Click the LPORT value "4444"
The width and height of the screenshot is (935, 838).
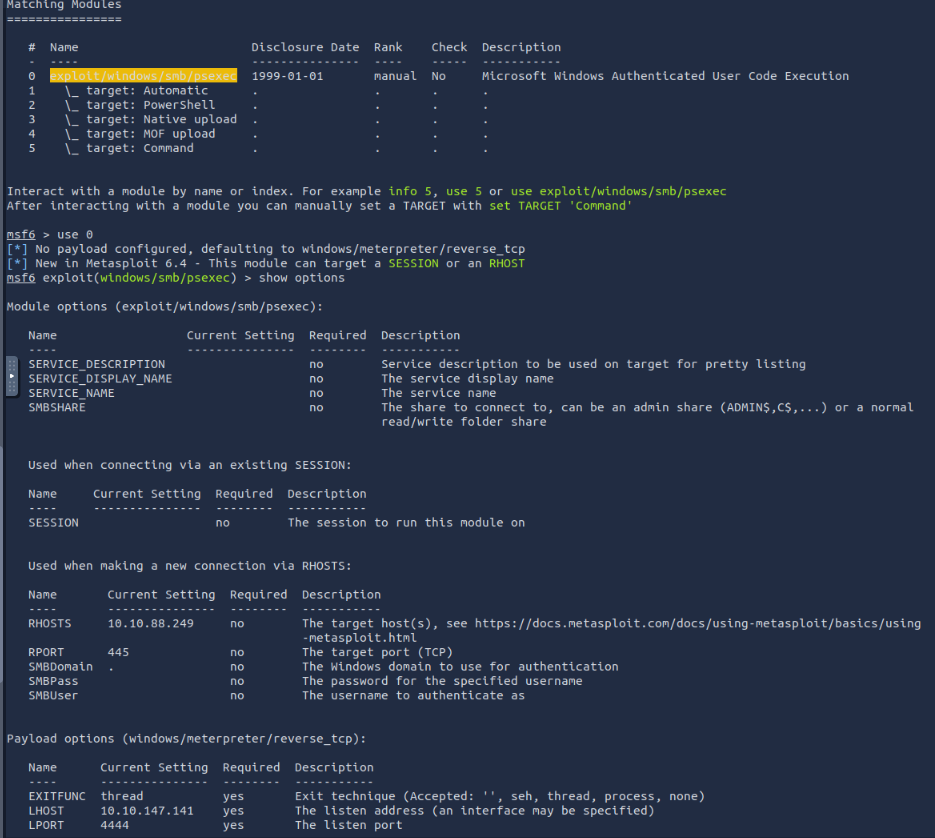[x=114, y=825]
